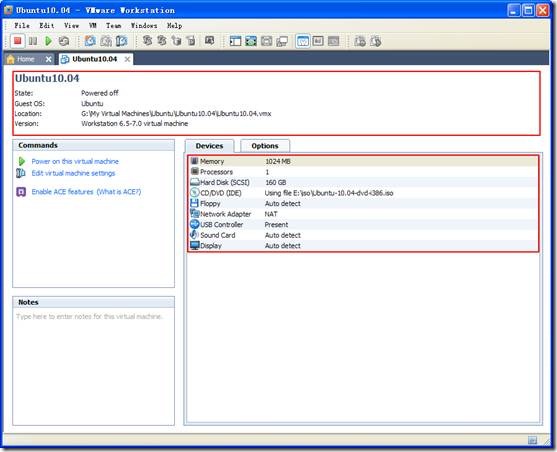Click the Suspend (pause) toolbar button
Viewport: 557px width, 452px height.
point(33,41)
